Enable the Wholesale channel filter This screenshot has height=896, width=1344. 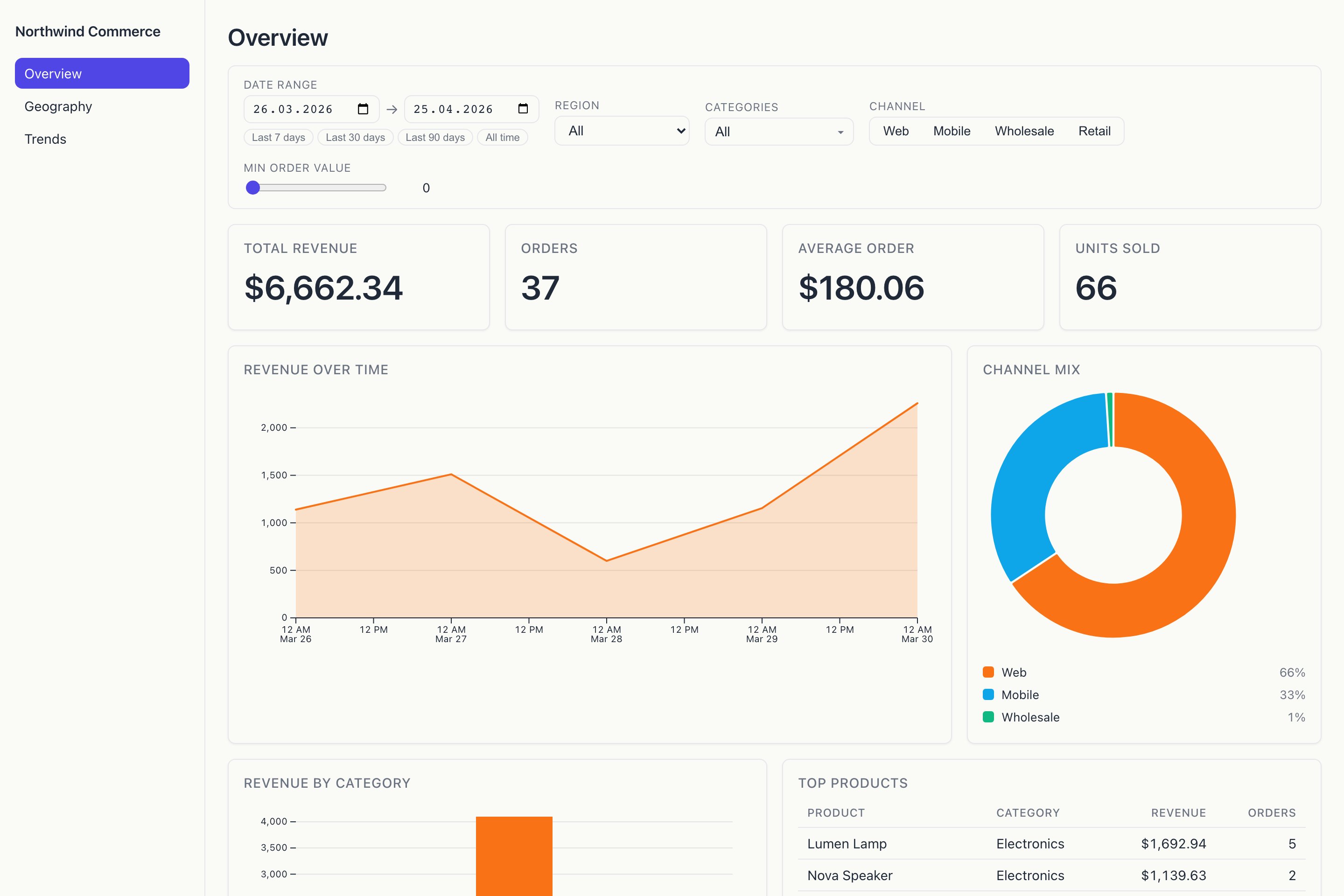[x=1024, y=131]
